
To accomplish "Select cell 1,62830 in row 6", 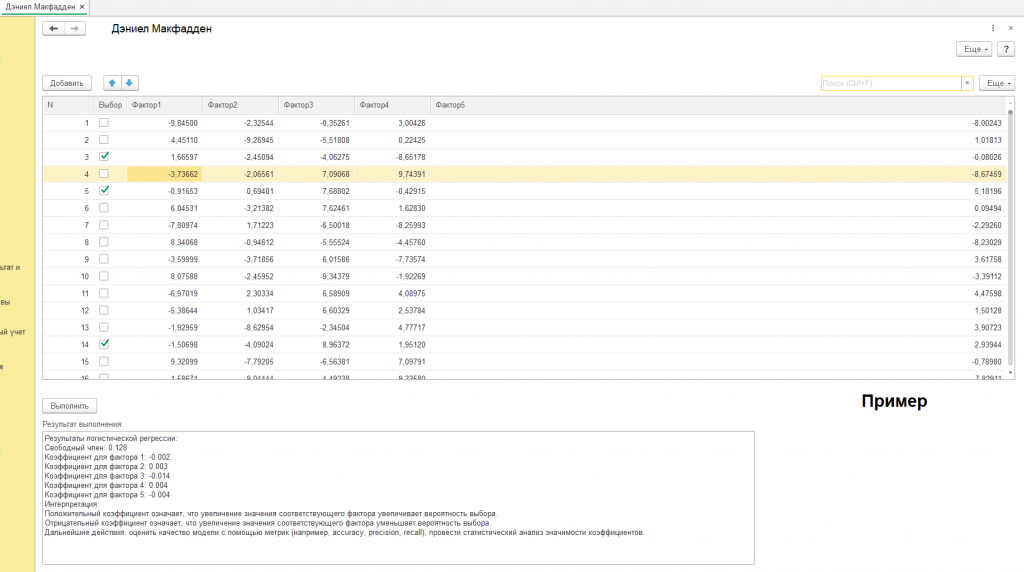I will point(392,208).
